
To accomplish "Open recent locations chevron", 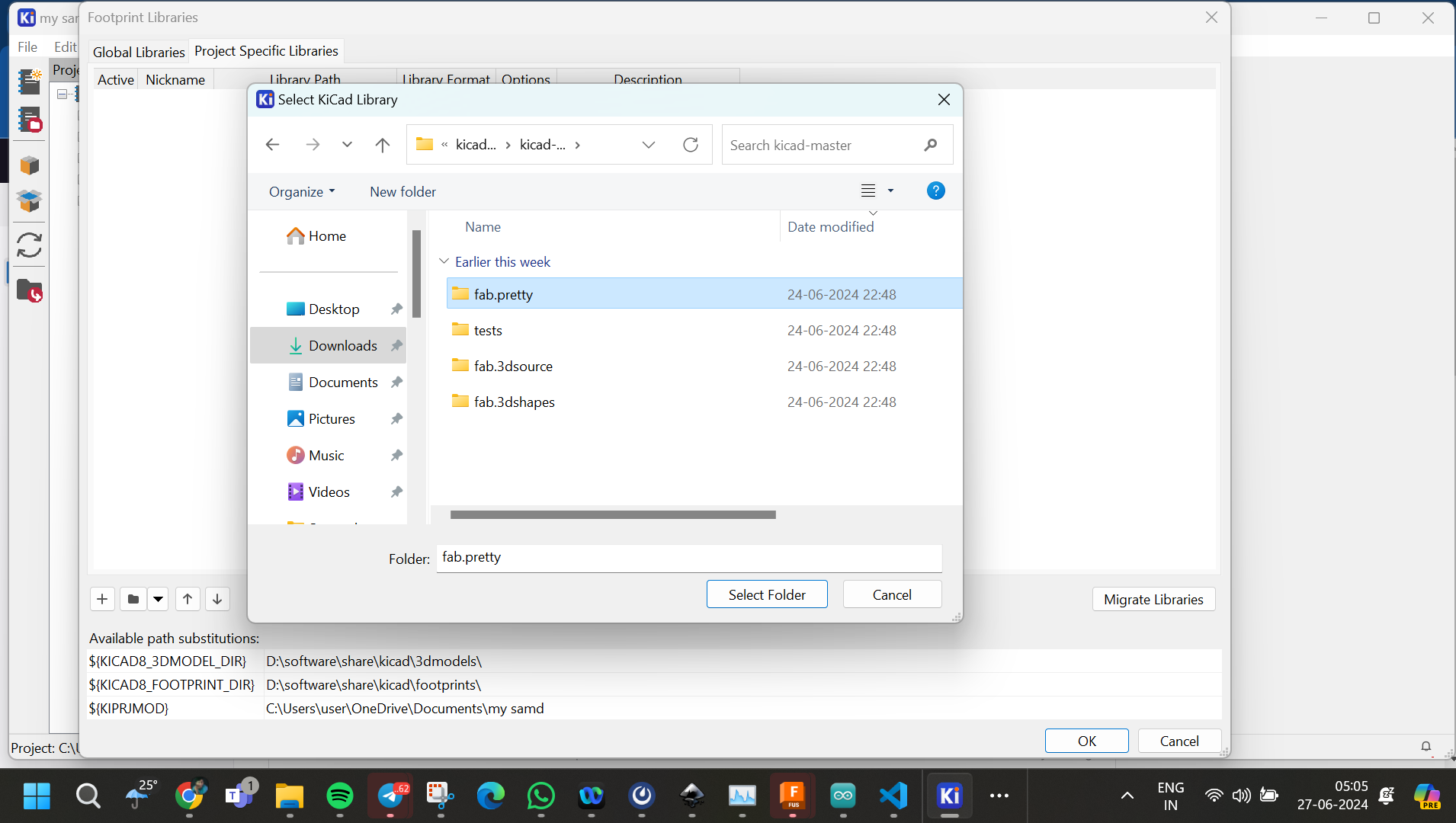I will [347, 145].
